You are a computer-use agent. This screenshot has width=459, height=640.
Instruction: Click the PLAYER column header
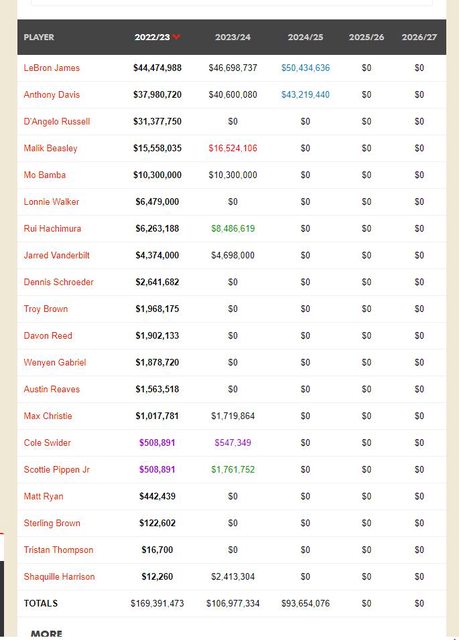[39, 37]
